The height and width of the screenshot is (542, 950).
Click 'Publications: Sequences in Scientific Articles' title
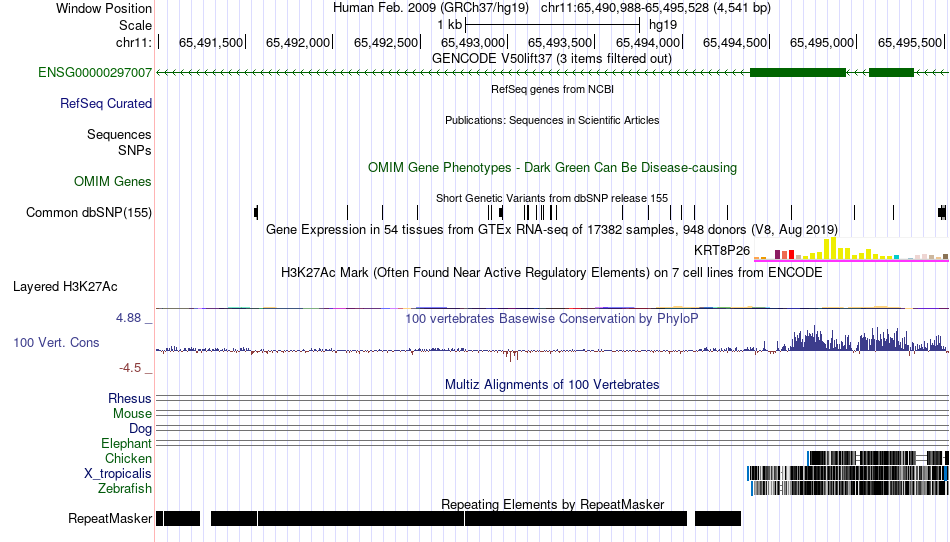(x=552, y=121)
